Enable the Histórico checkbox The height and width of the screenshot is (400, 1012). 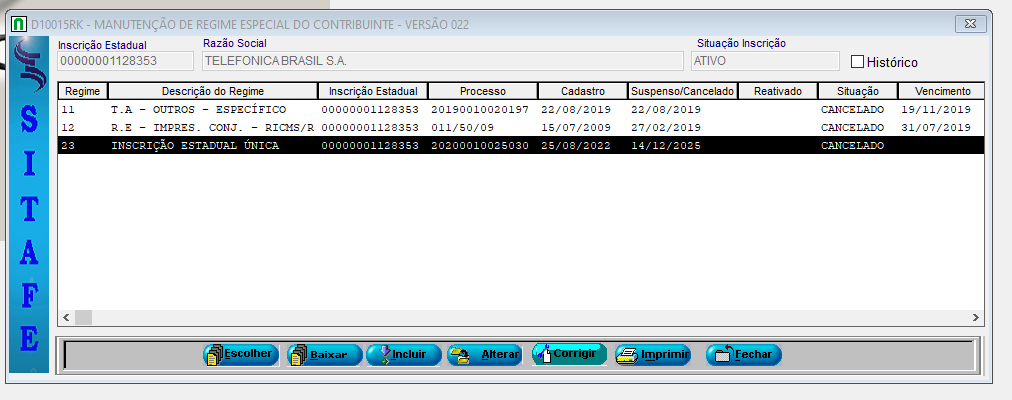pyautogui.click(x=857, y=61)
